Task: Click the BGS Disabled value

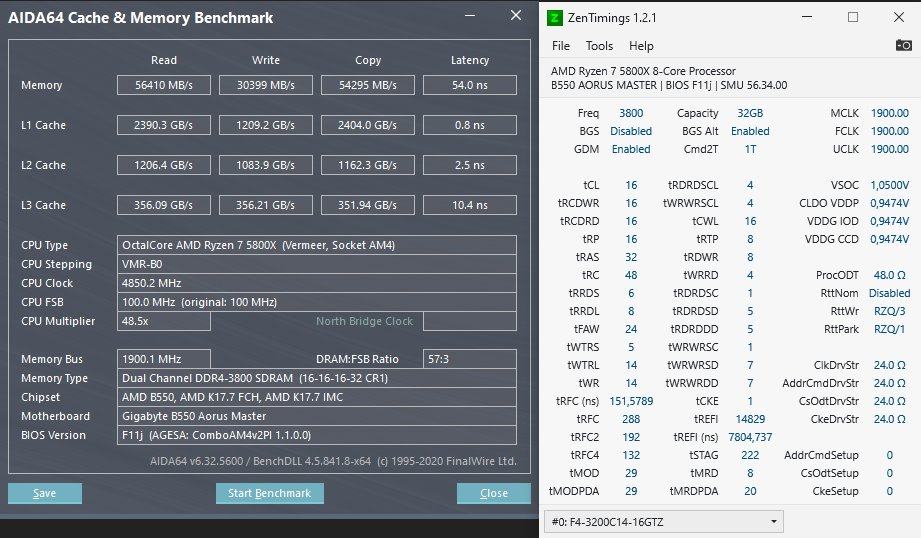Action: [631, 131]
